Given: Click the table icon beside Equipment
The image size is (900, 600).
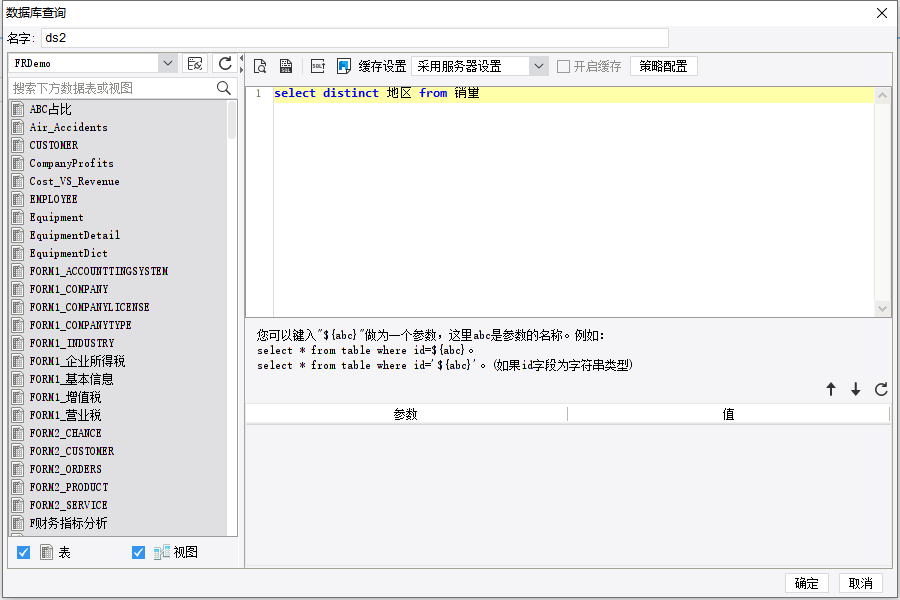Looking at the screenshot, I should (x=18, y=217).
